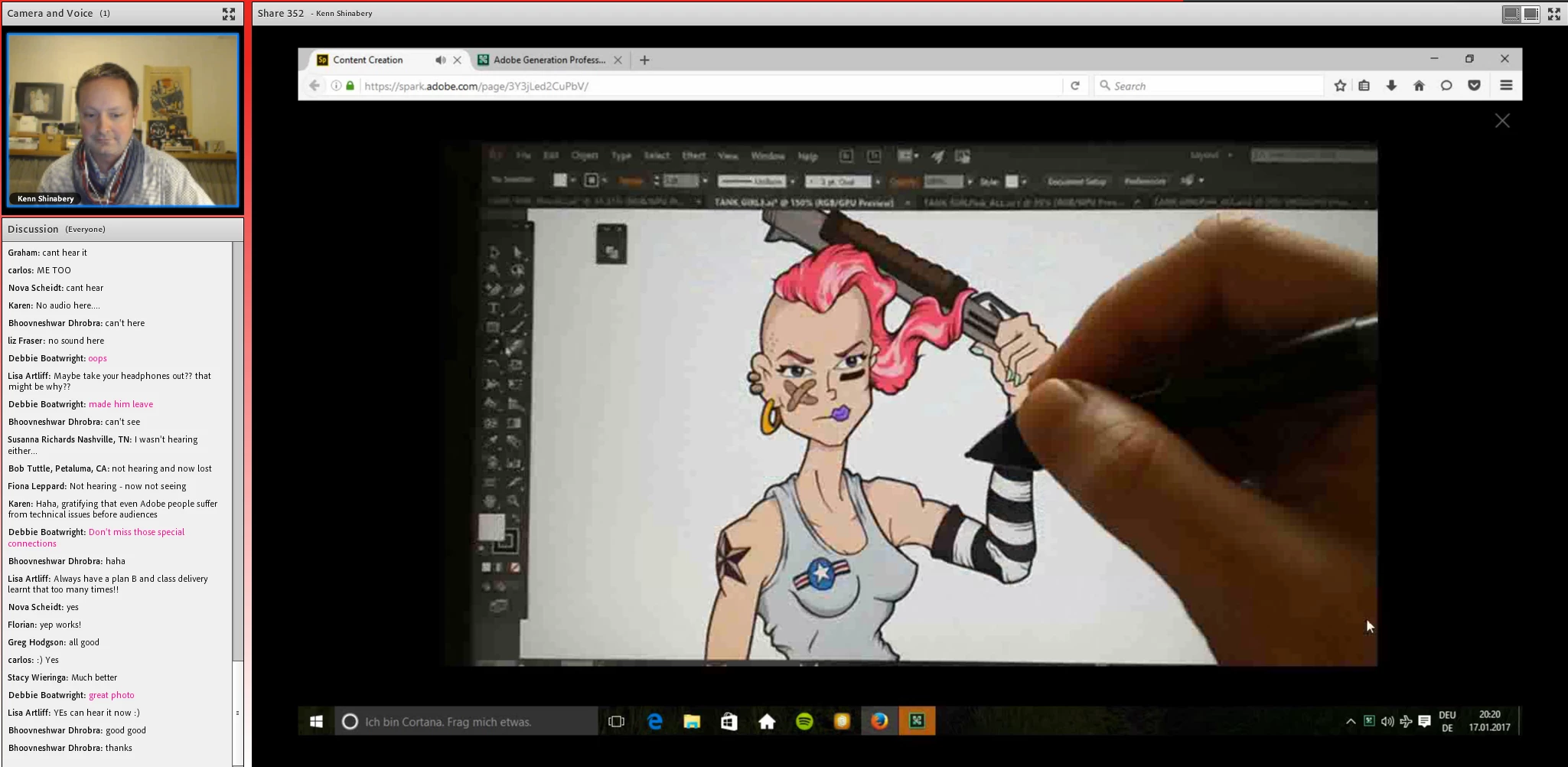1568x767 pixels.
Task: Open the volume control in system tray
Action: (1387, 721)
